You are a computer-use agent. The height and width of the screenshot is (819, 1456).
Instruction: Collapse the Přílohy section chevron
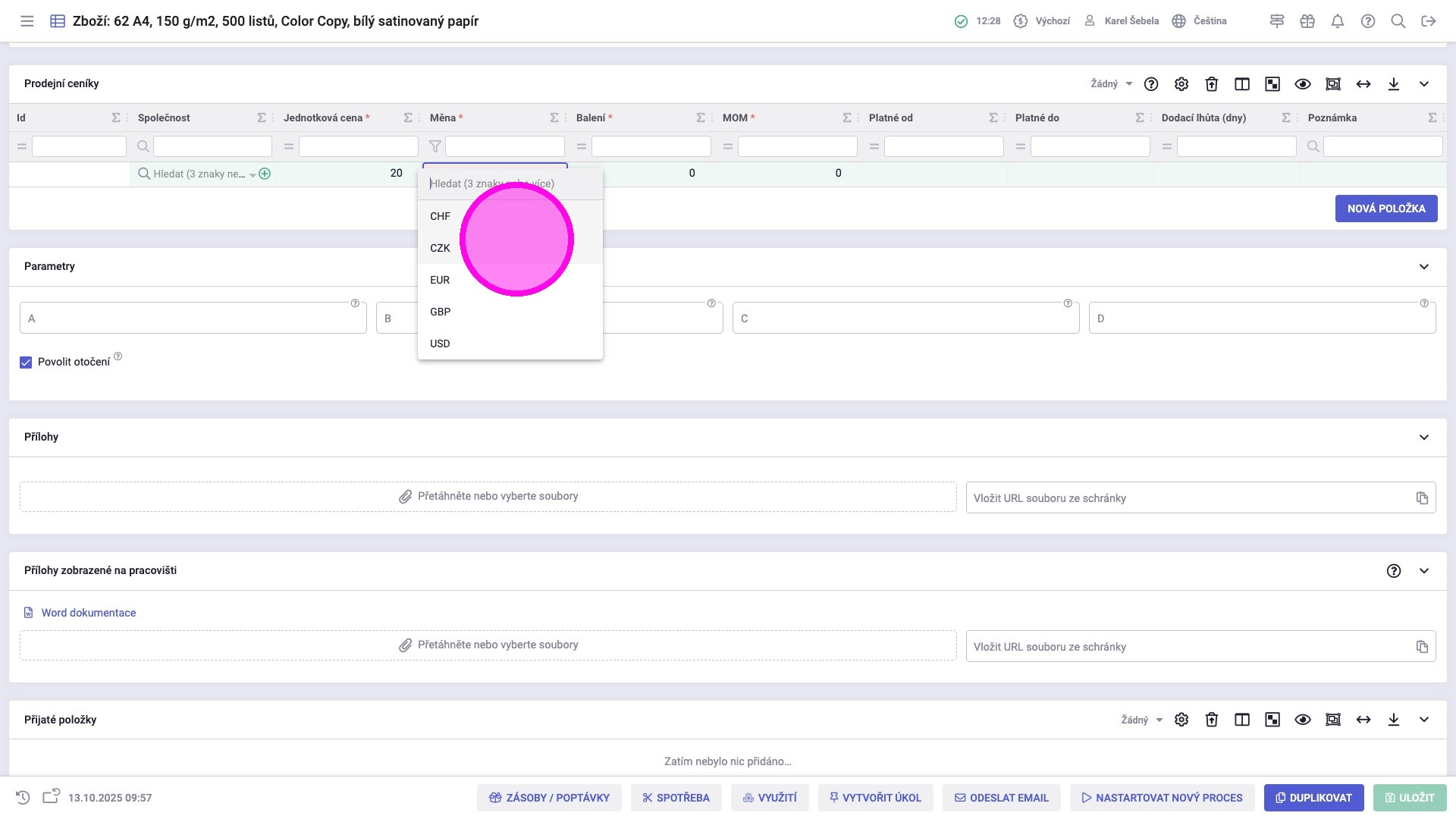tap(1424, 437)
